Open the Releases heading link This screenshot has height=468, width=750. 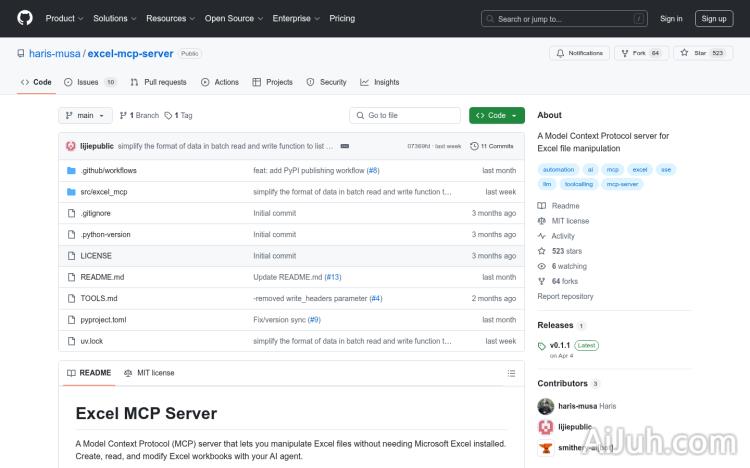click(555, 325)
